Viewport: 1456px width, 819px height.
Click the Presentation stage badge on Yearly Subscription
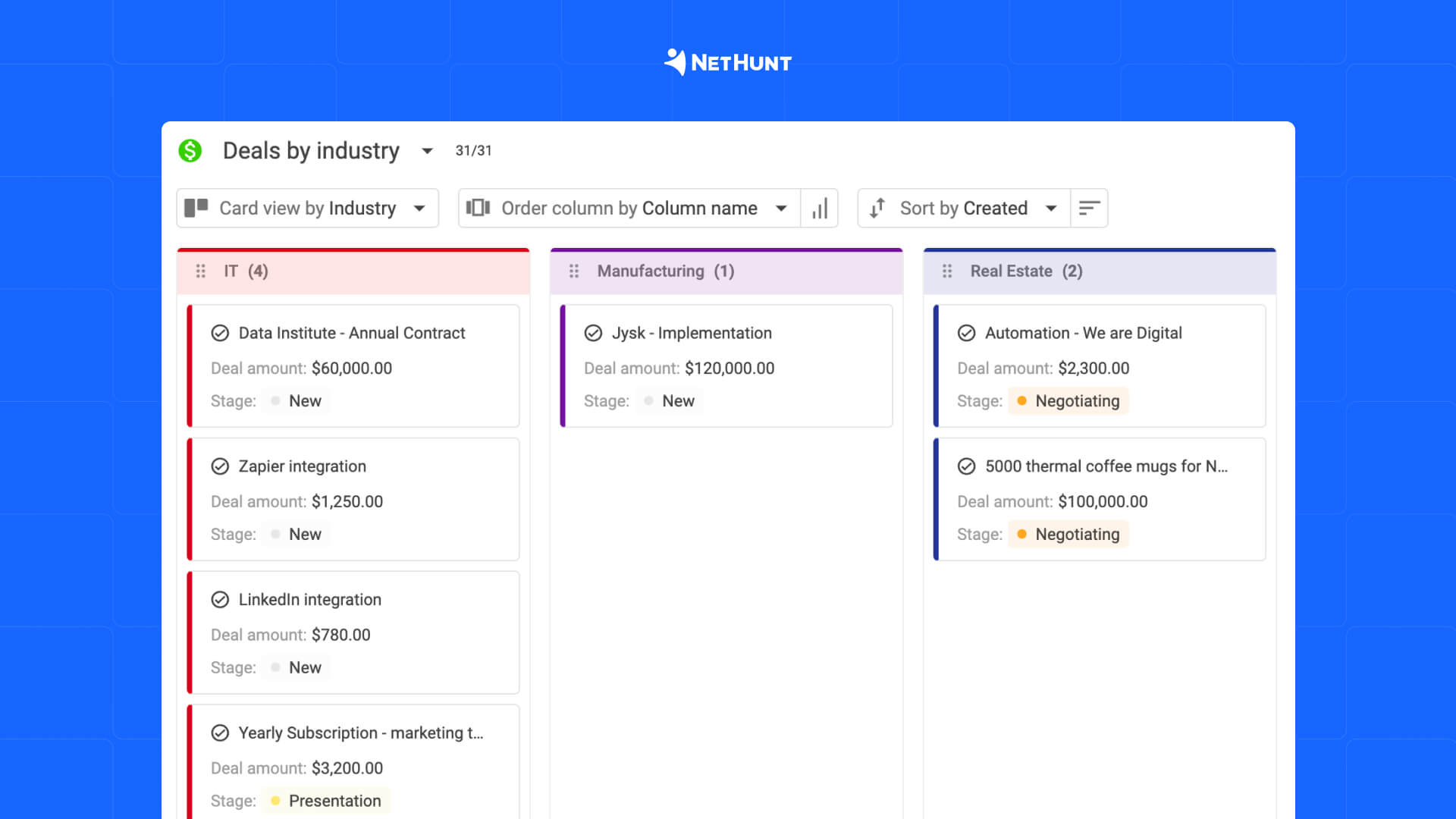click(x=326, y=801)
